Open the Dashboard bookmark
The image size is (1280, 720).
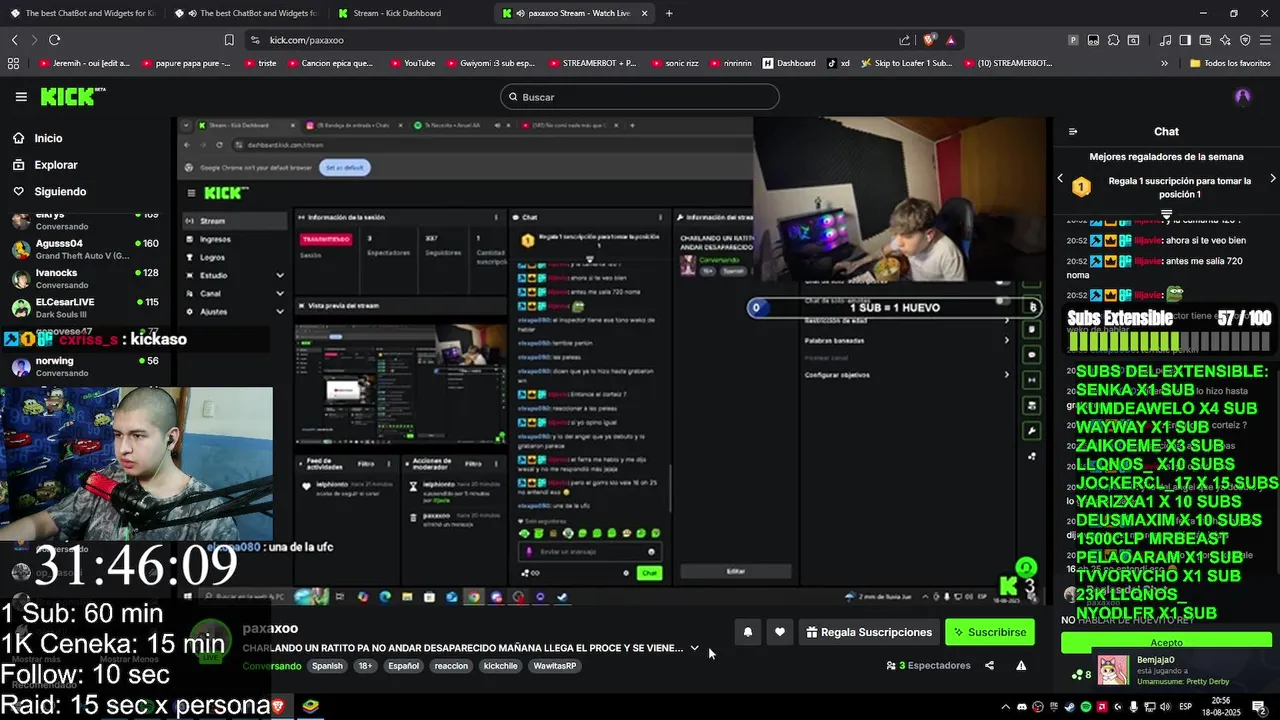click(789, 63)
